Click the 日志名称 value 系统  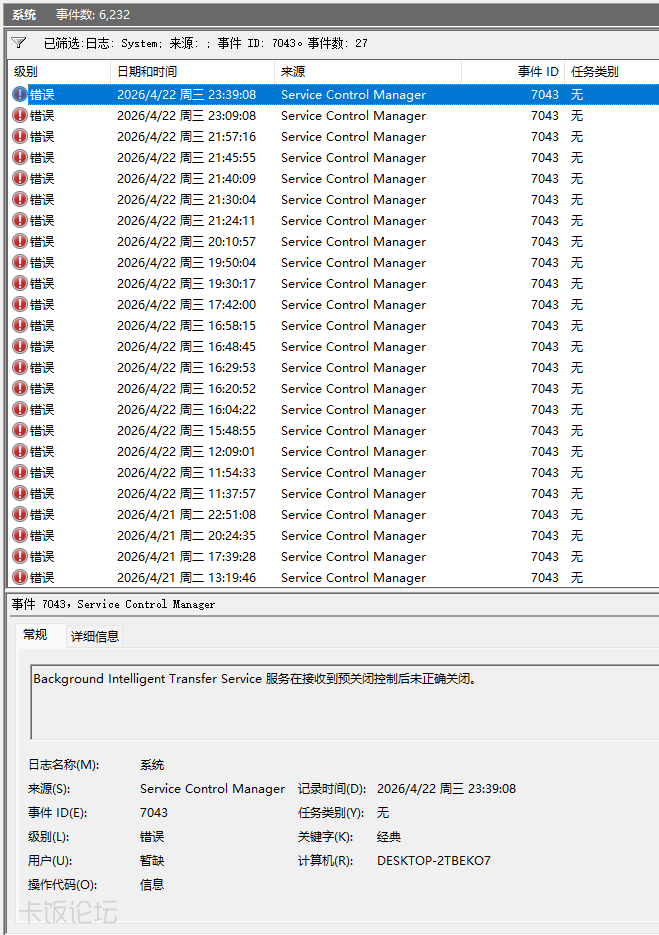click(152, 764)
